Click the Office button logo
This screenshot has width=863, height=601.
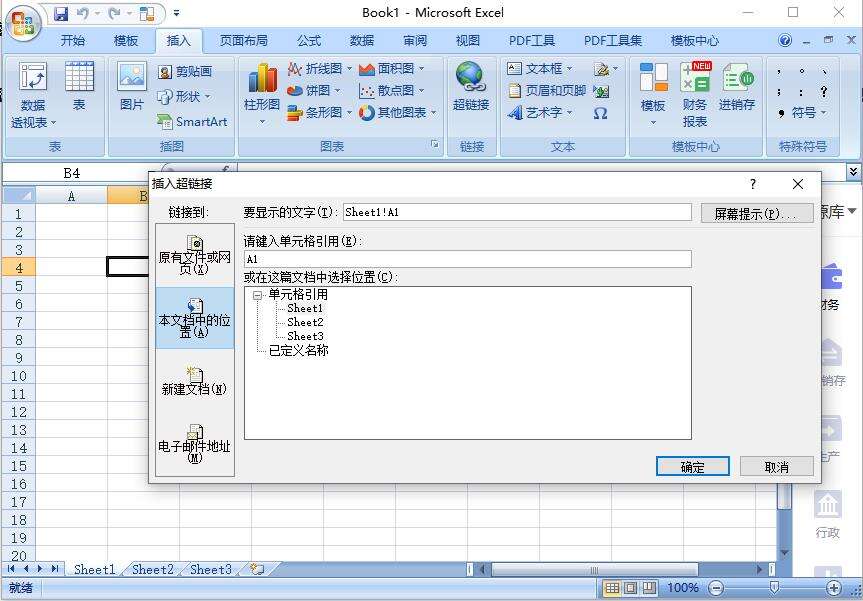coord(23,23)
